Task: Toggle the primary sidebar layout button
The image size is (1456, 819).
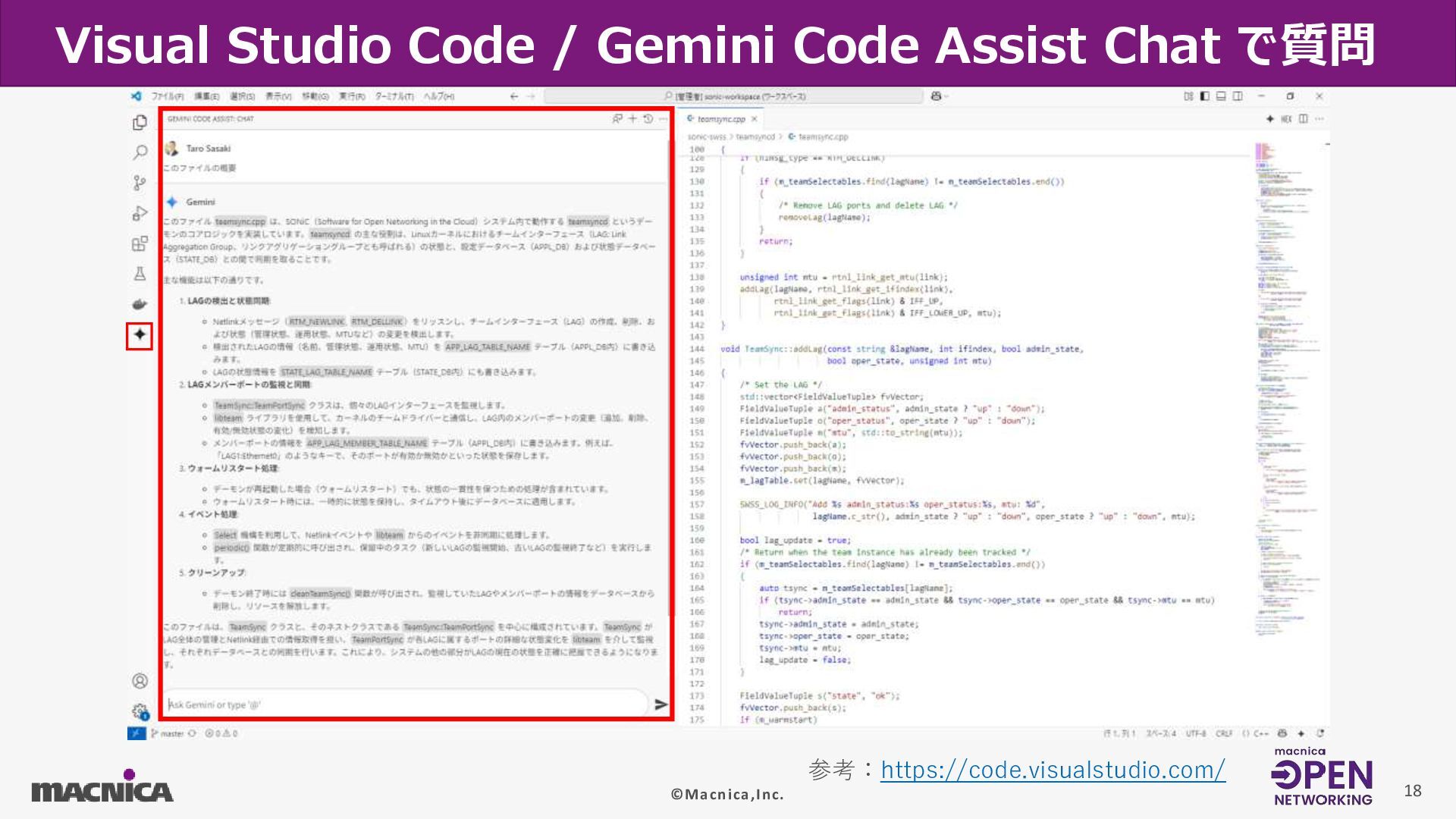Action: [x=1204, y=96]
